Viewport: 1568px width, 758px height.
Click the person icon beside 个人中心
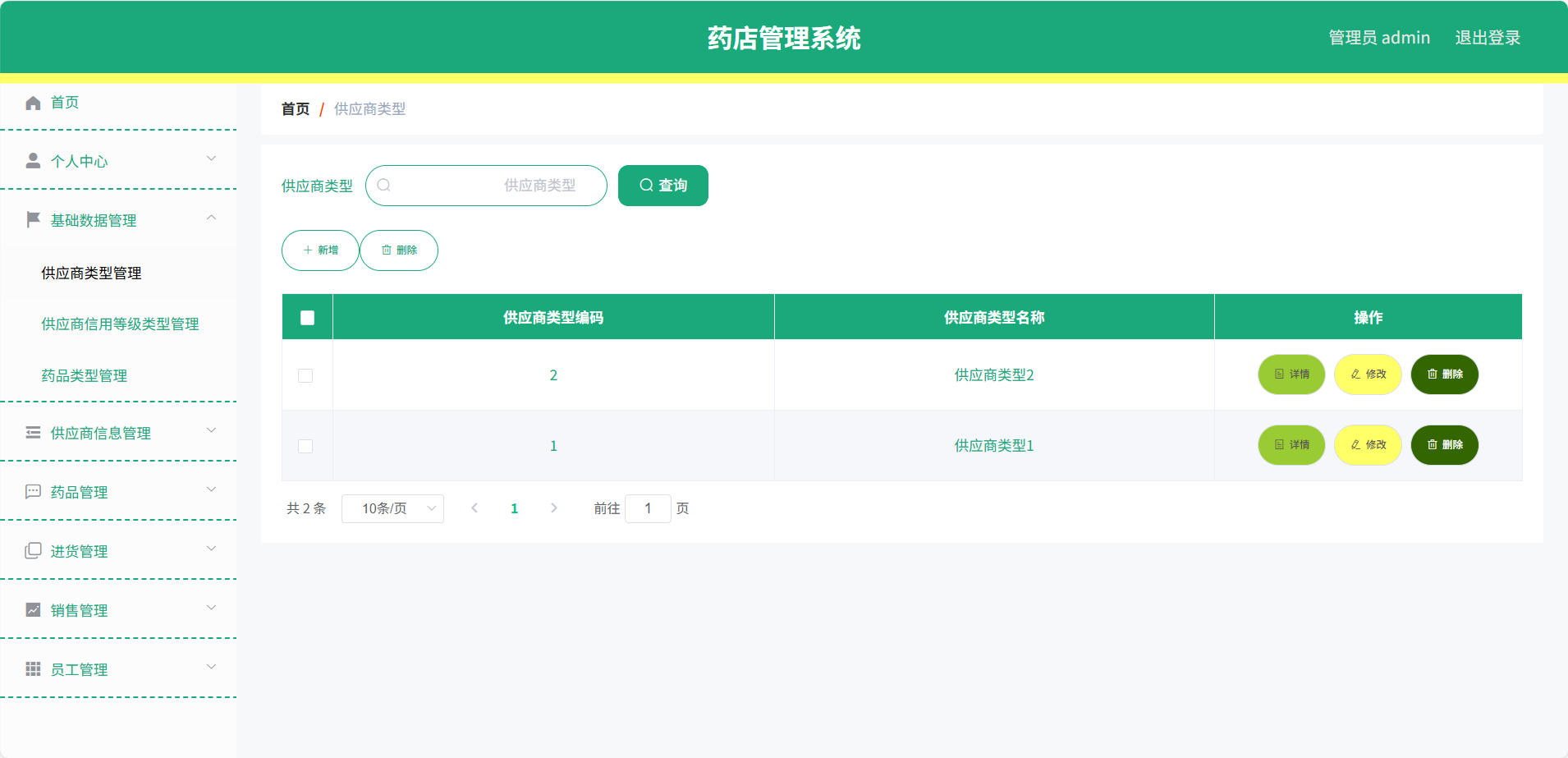pyautogui.click(x=33, y=161)
